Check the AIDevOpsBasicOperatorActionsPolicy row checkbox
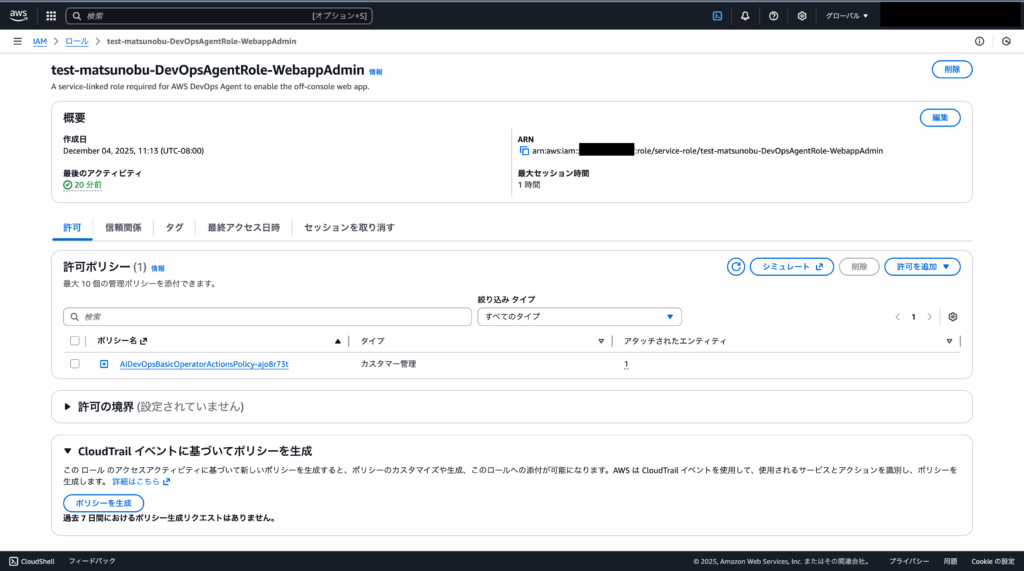1024x571 pixels. pos(74,364)
